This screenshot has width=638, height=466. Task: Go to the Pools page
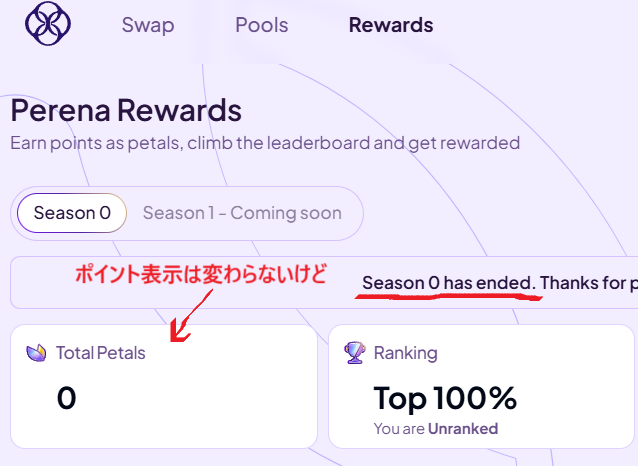262,25
